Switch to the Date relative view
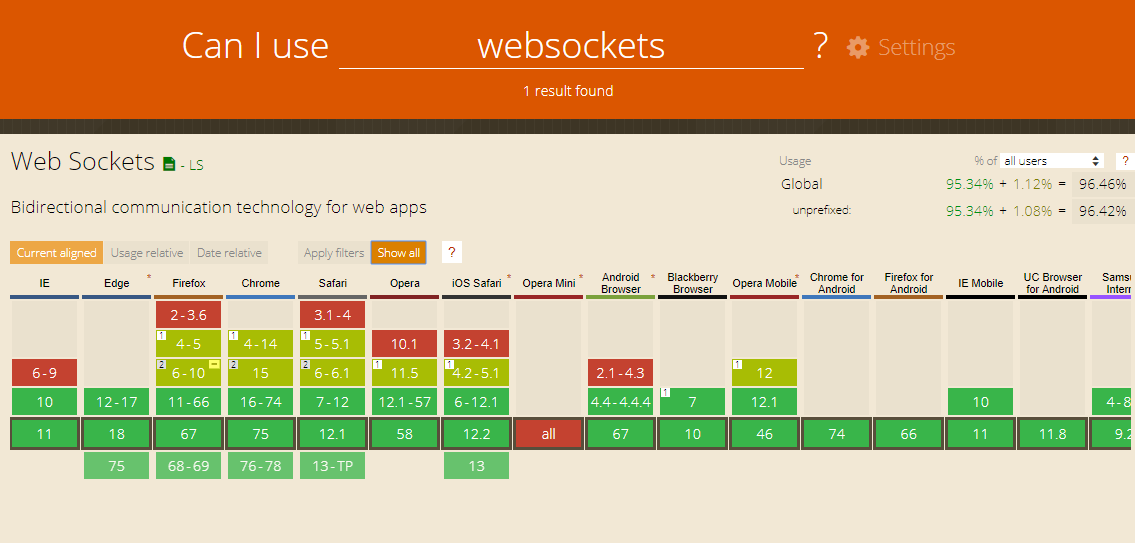The height and width of the screenshot is (543, 1135). click(229, 253)
